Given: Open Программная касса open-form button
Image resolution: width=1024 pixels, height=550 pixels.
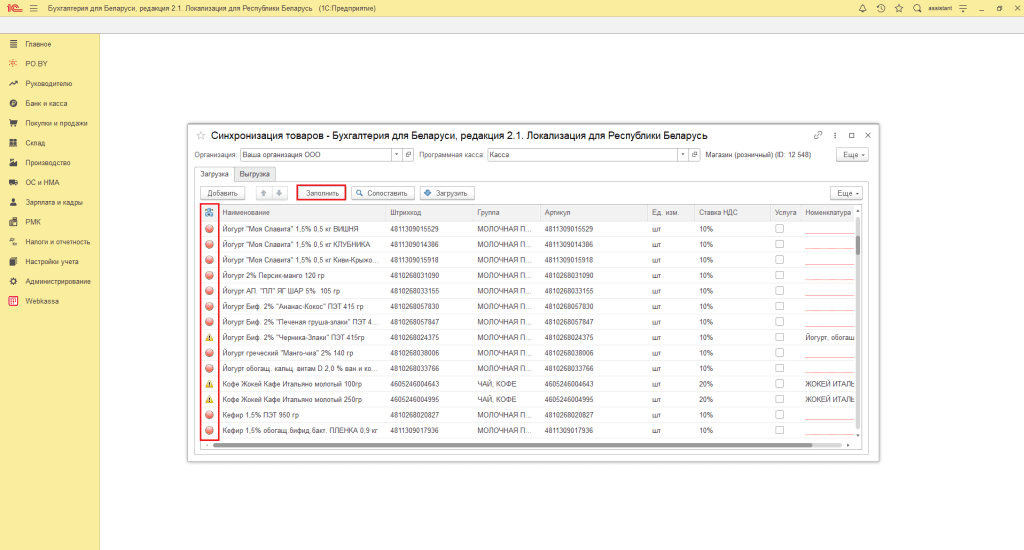Looking at the screenshot, I should click(x=694, y=155).
